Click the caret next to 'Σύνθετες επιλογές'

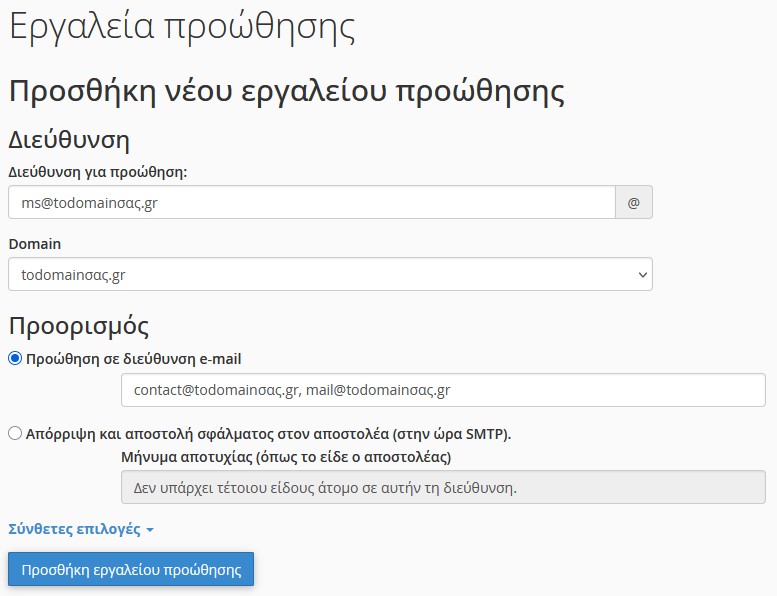pyautogui.click(x=150, y=530)
